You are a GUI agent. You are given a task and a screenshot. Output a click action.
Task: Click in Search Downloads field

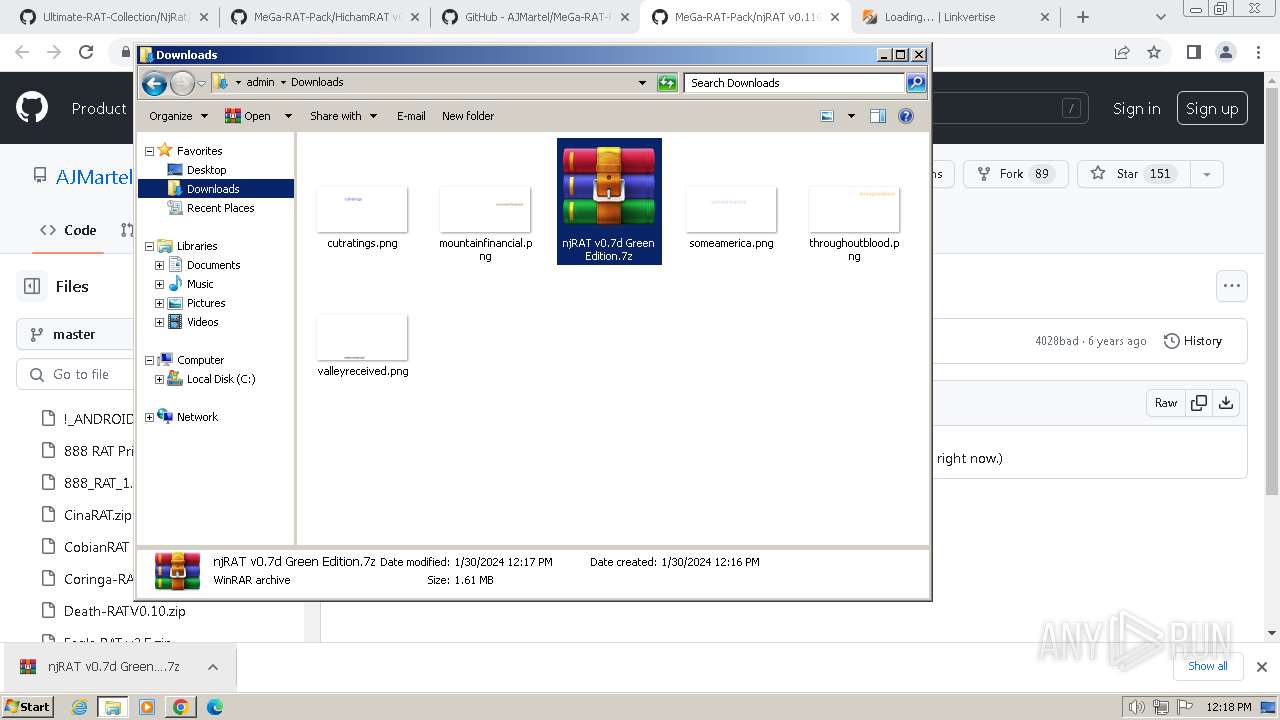click(x=796, y=83)
